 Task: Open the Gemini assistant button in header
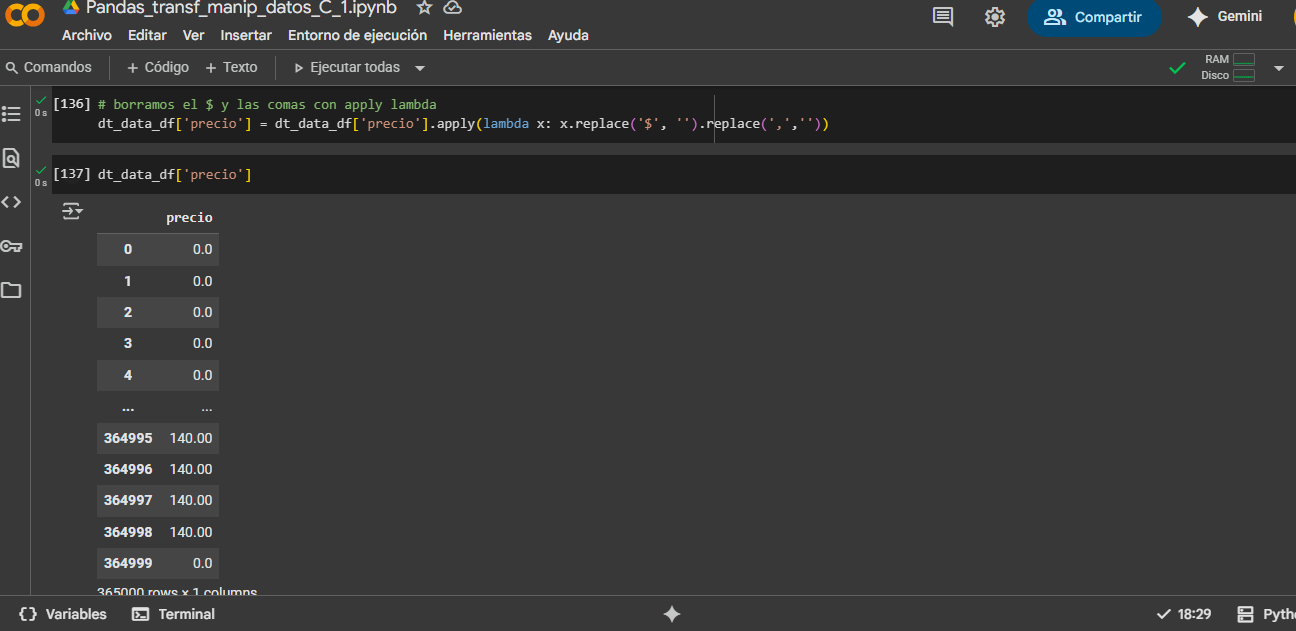point(1224,17)
